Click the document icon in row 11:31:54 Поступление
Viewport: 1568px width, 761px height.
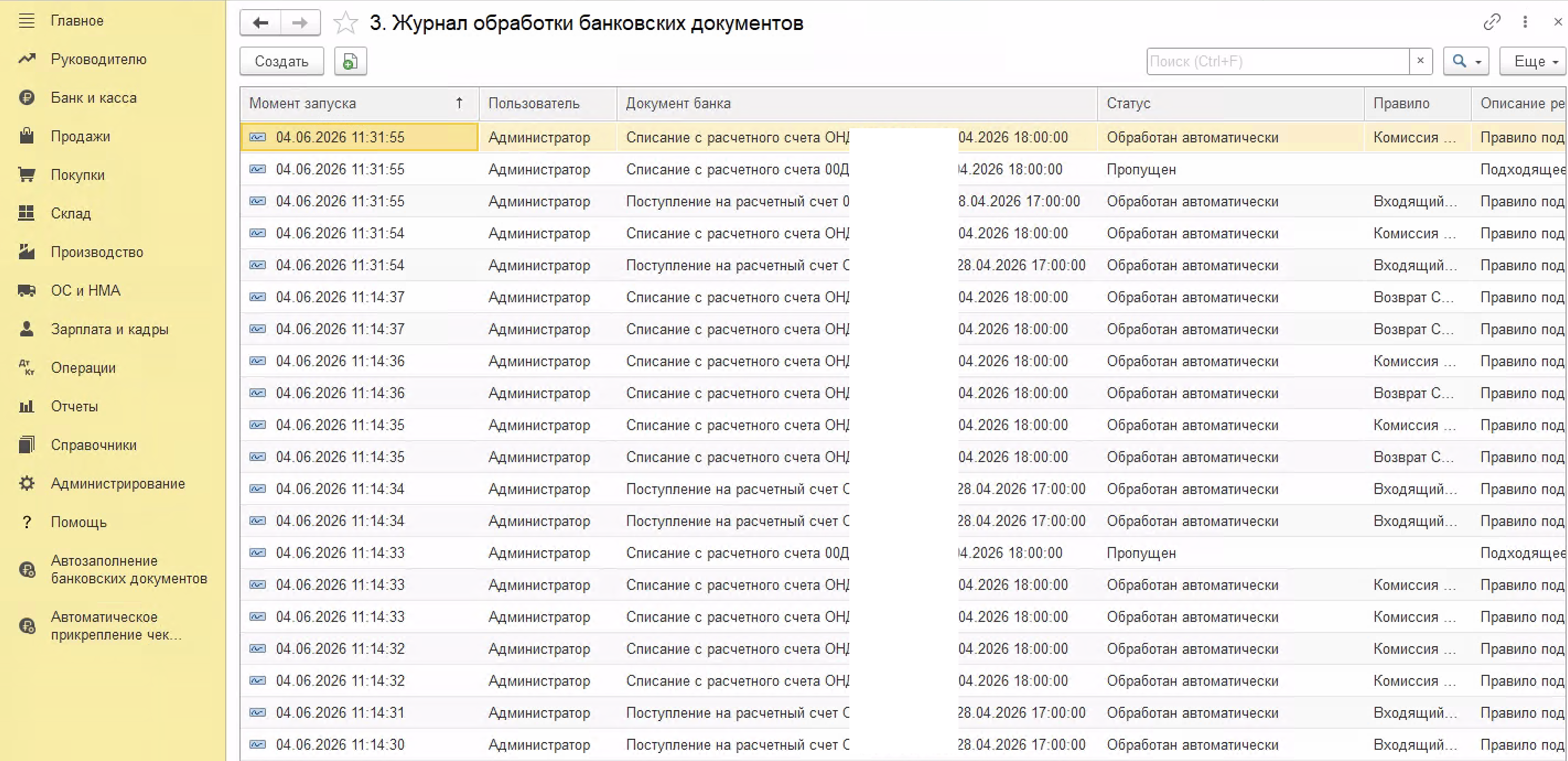(257, 265)
